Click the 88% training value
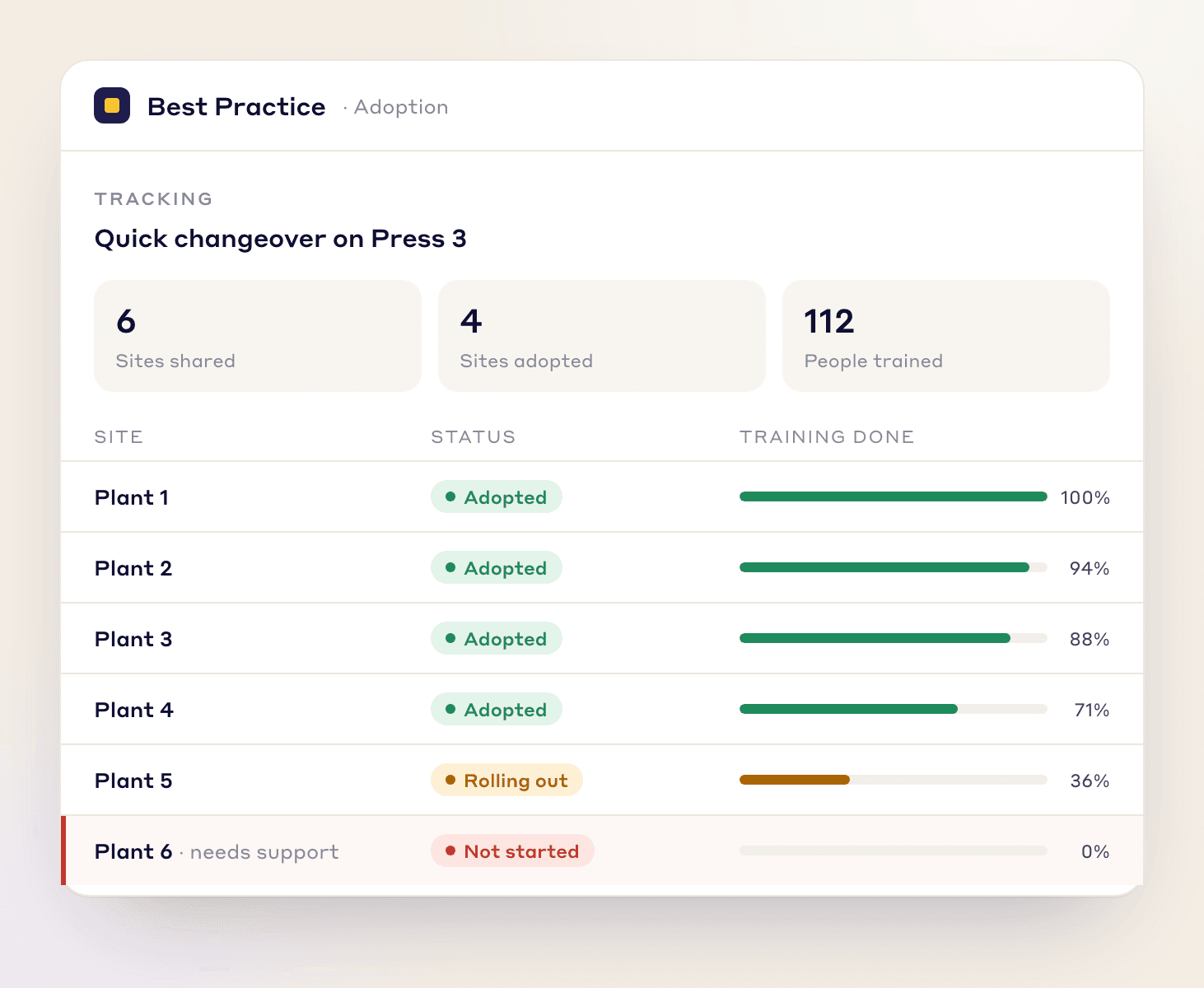 1090,639
